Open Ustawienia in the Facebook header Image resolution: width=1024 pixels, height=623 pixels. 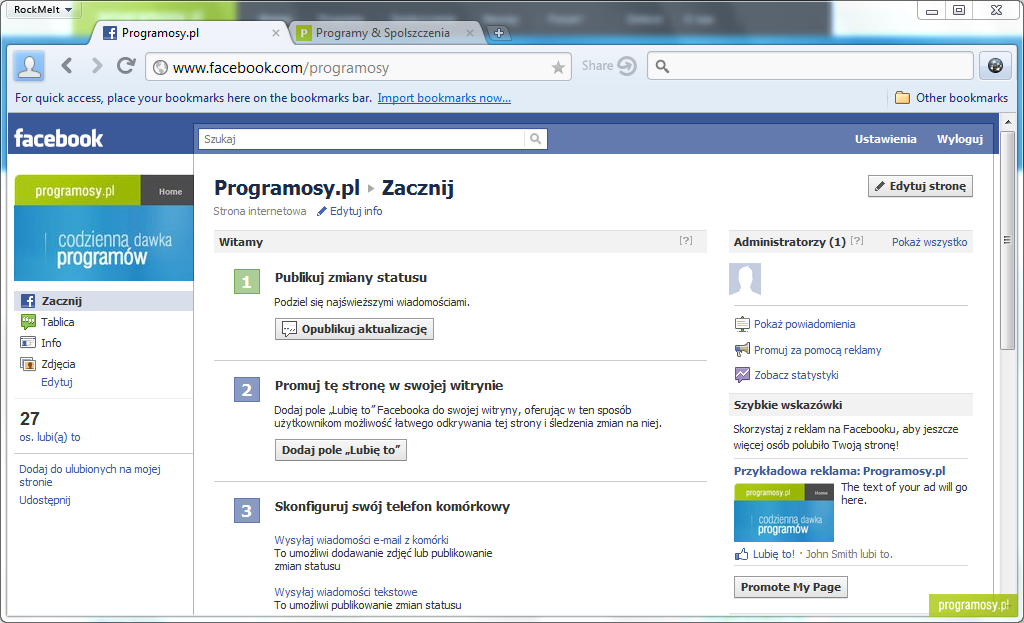(x=886, y=139)
